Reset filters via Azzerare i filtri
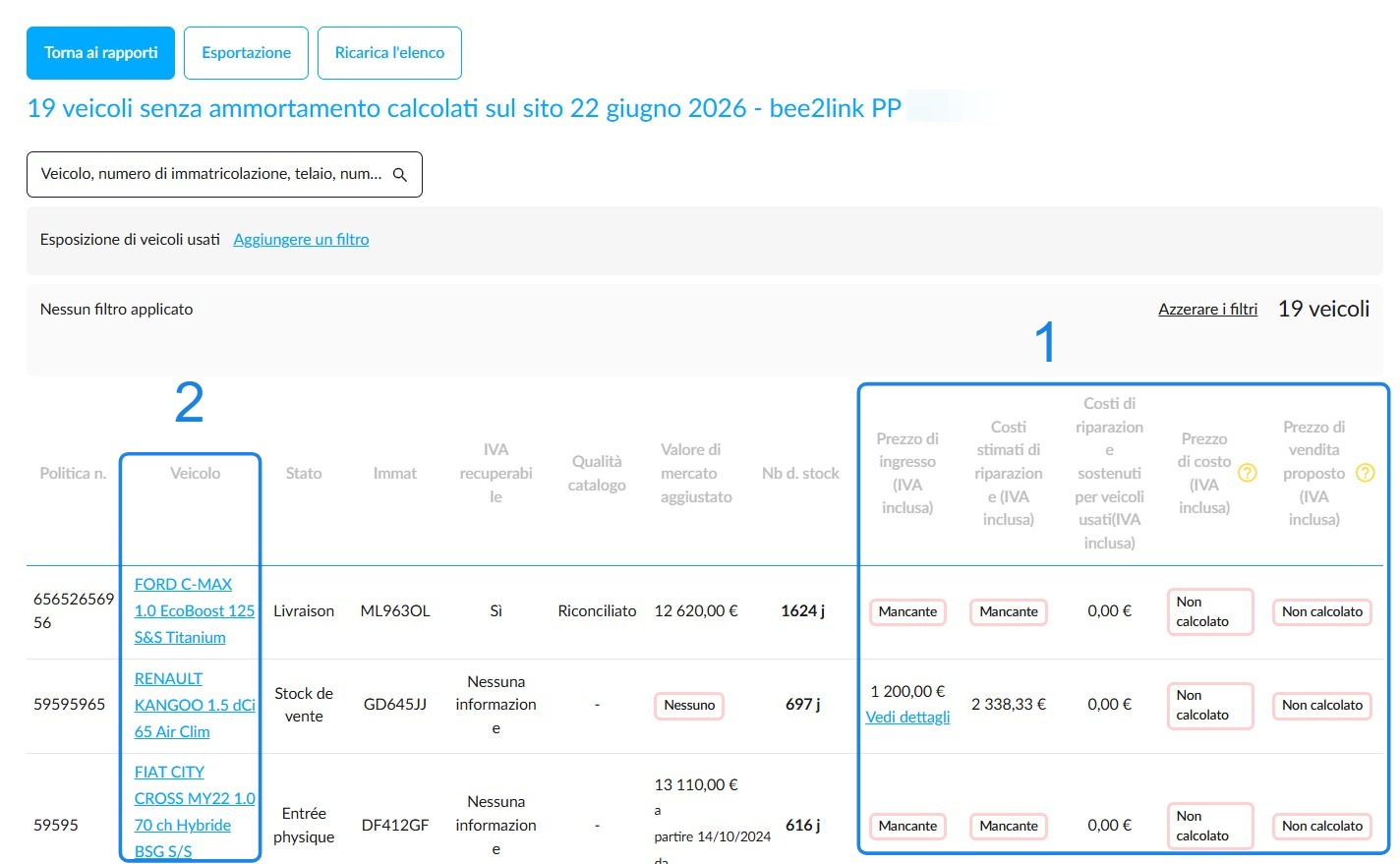The width and height of the screenshot is (1400, 864). 1207,309
